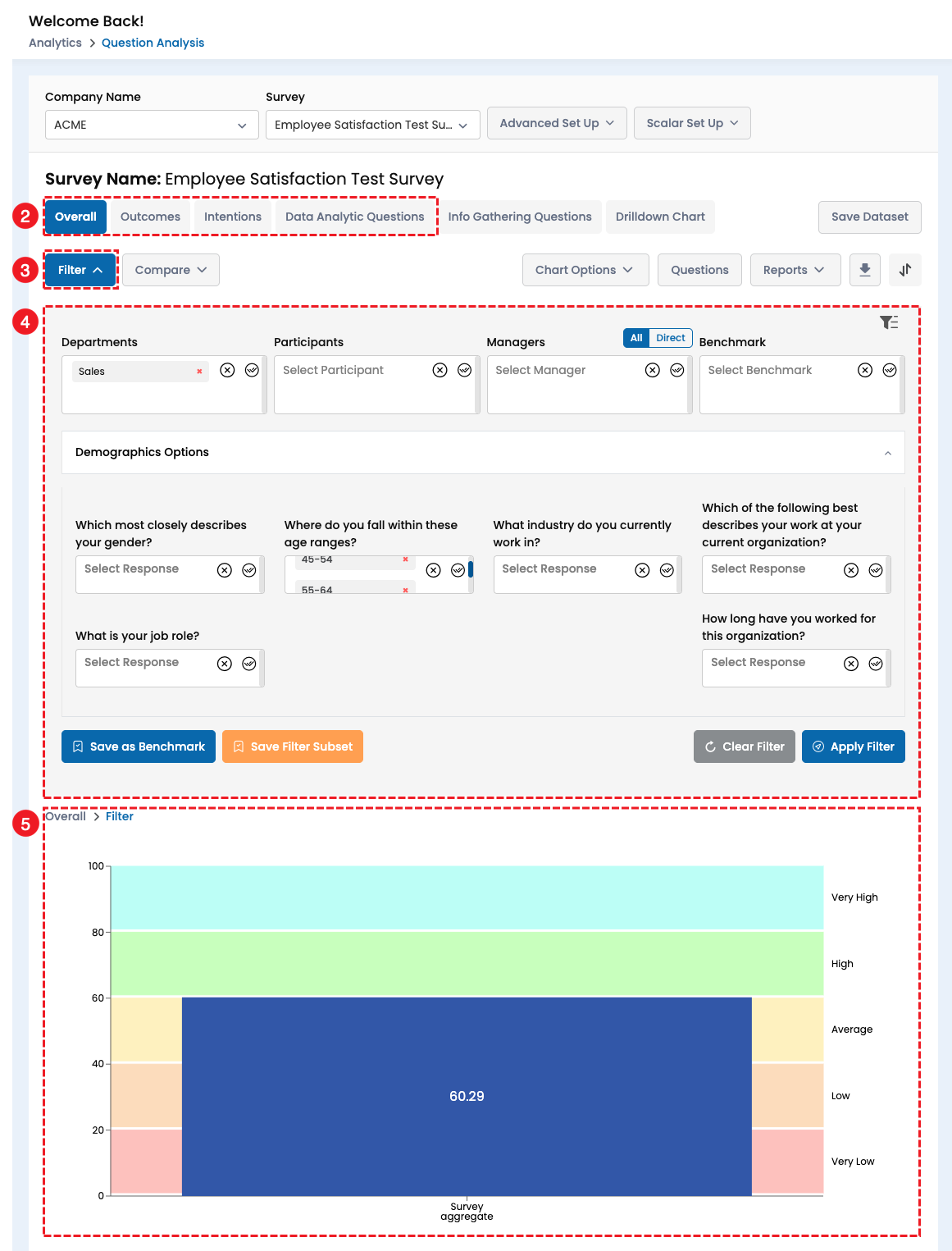Image resolution: width=952 pixels, height=1251 pixels.
Task: Click the Questions button
Action: coord(699,270)
